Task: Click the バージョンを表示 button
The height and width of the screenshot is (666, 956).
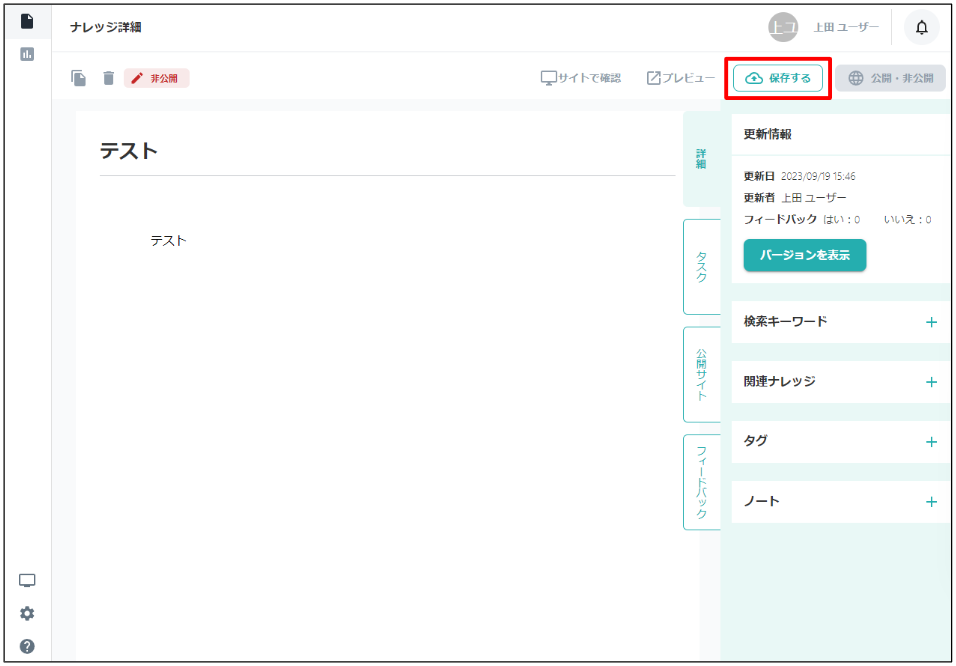Action: [x=805, y=255]
